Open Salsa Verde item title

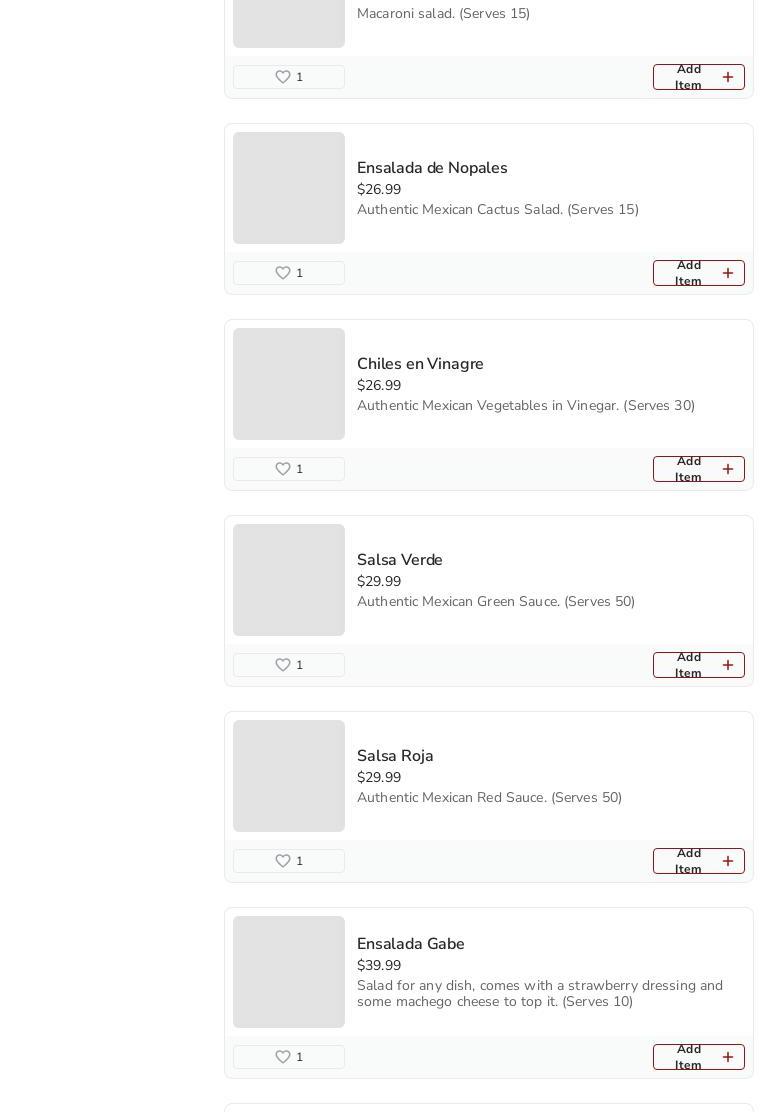point(399,560)
